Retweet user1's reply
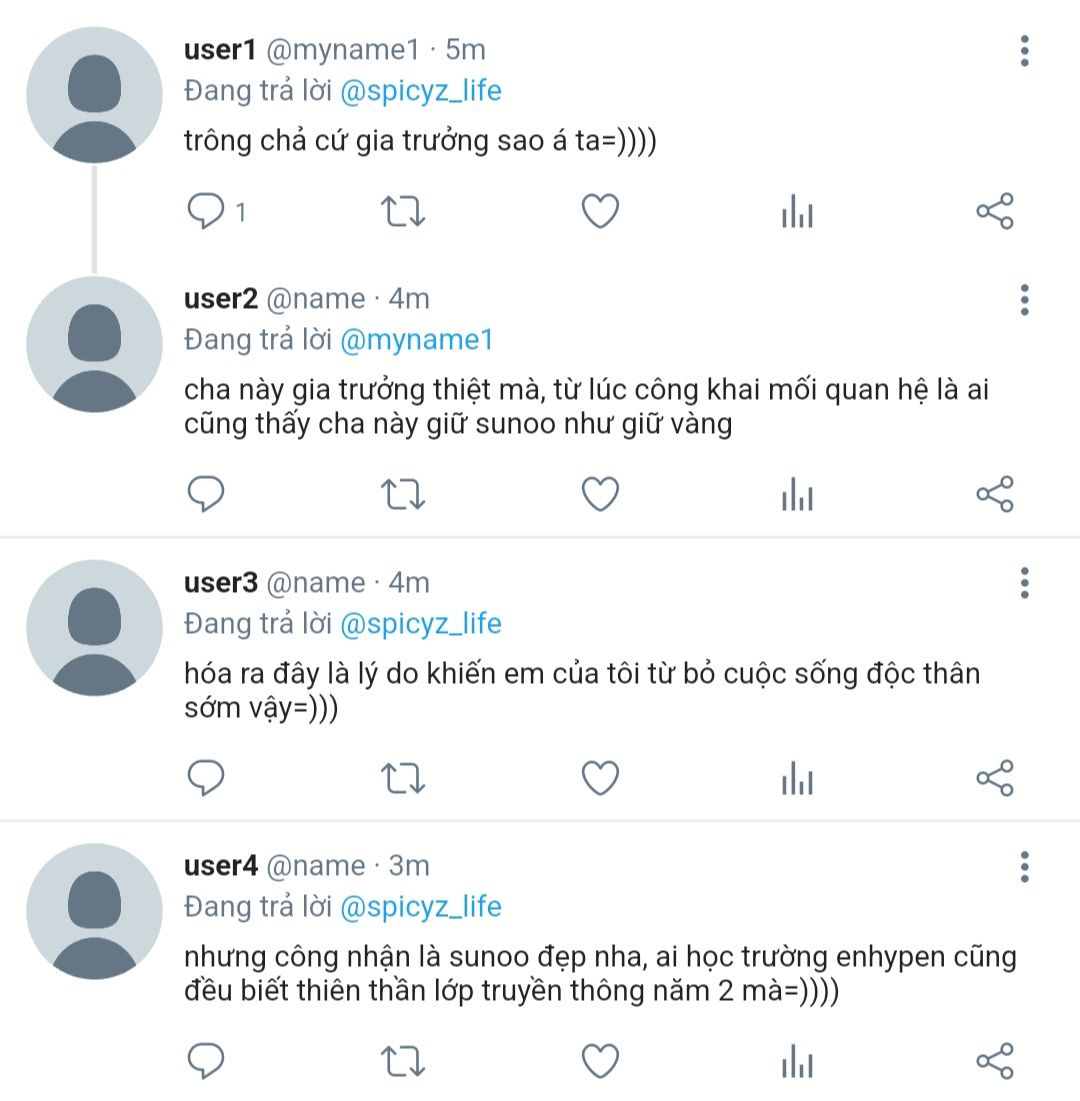 click(404, 211)
